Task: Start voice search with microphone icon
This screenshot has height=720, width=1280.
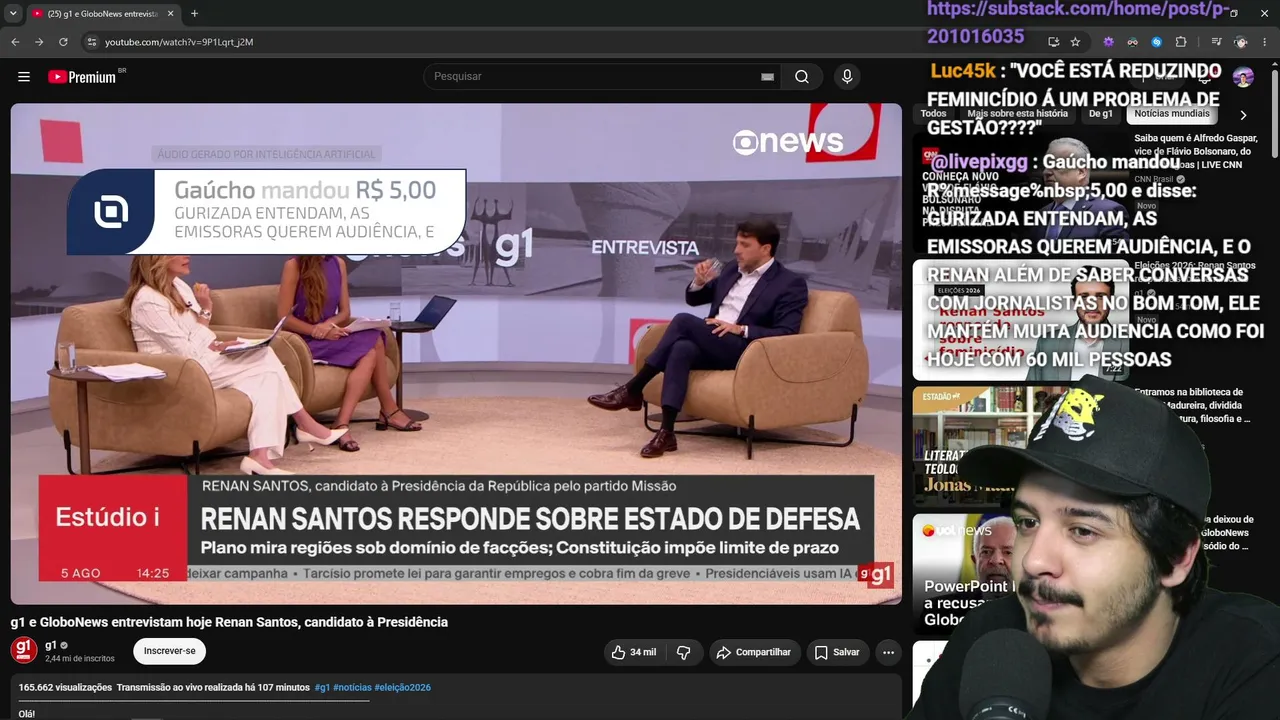Action: pyautogui.click(x=847, y=77)
